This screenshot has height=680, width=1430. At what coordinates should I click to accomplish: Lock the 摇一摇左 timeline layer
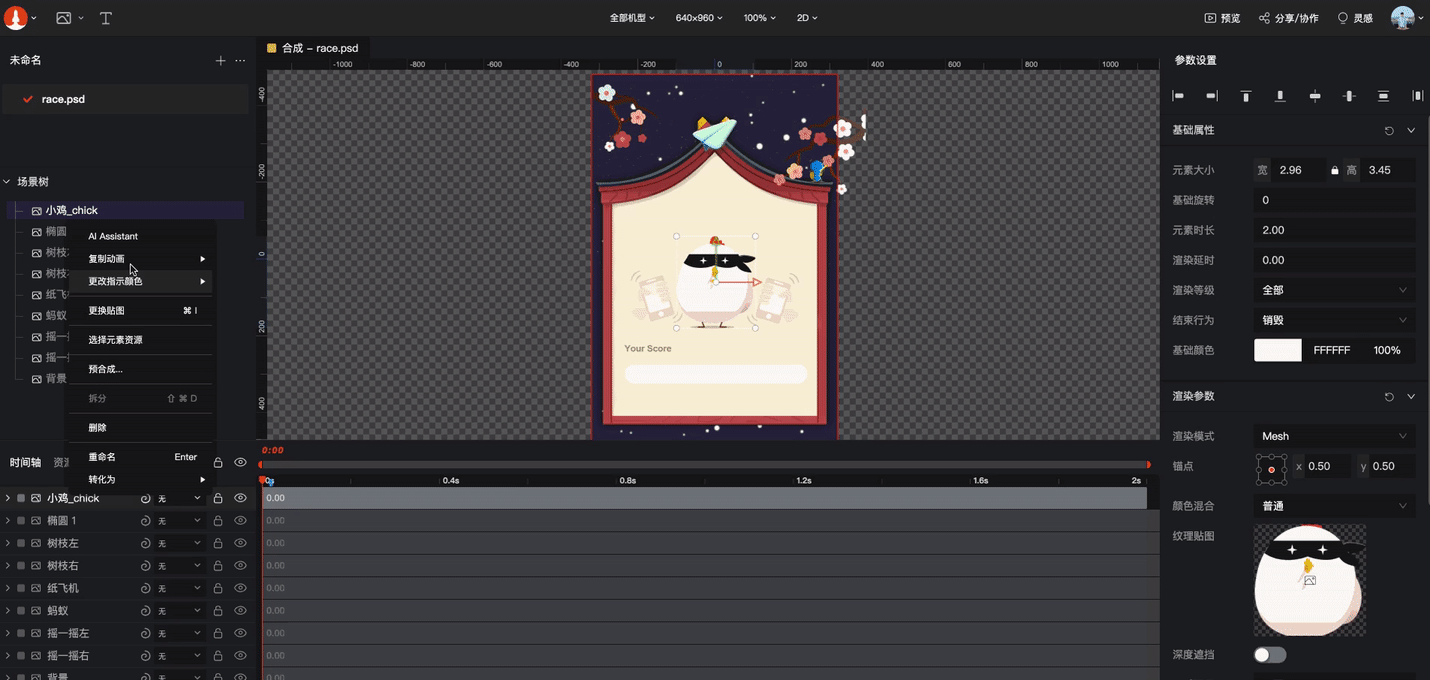(218, 633)
